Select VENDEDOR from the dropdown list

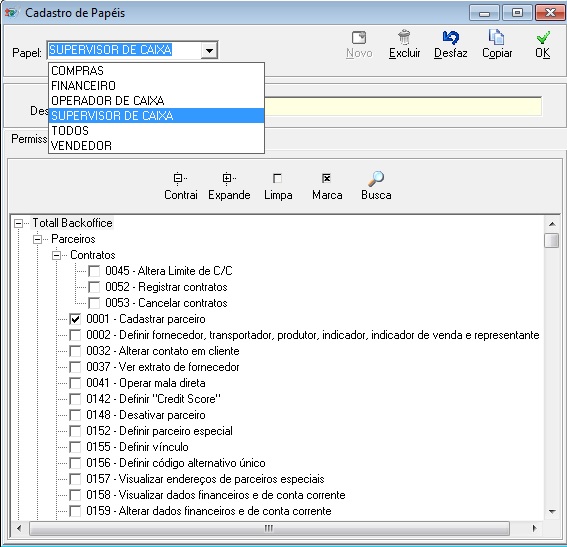[x=156, y=146]
